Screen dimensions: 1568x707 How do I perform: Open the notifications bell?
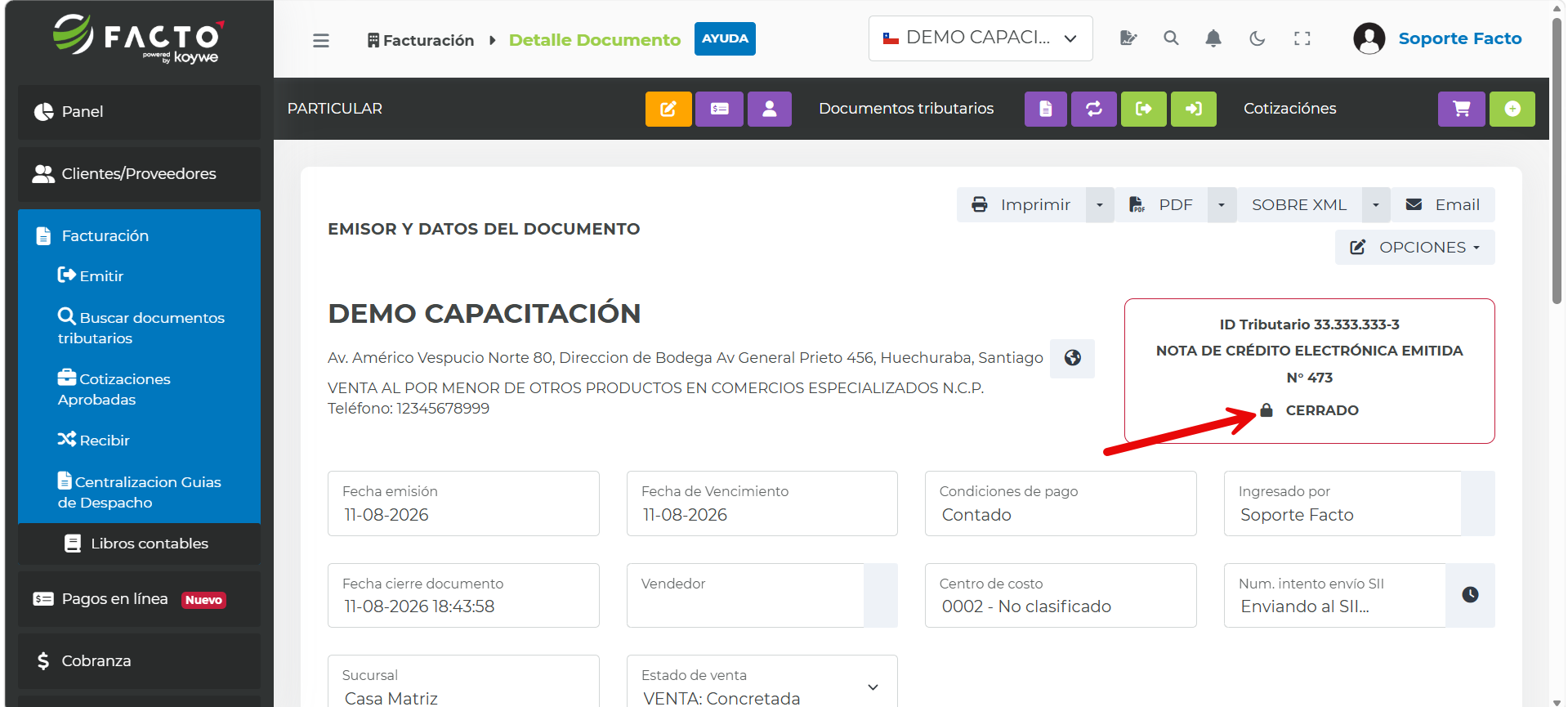[1213, 38]
